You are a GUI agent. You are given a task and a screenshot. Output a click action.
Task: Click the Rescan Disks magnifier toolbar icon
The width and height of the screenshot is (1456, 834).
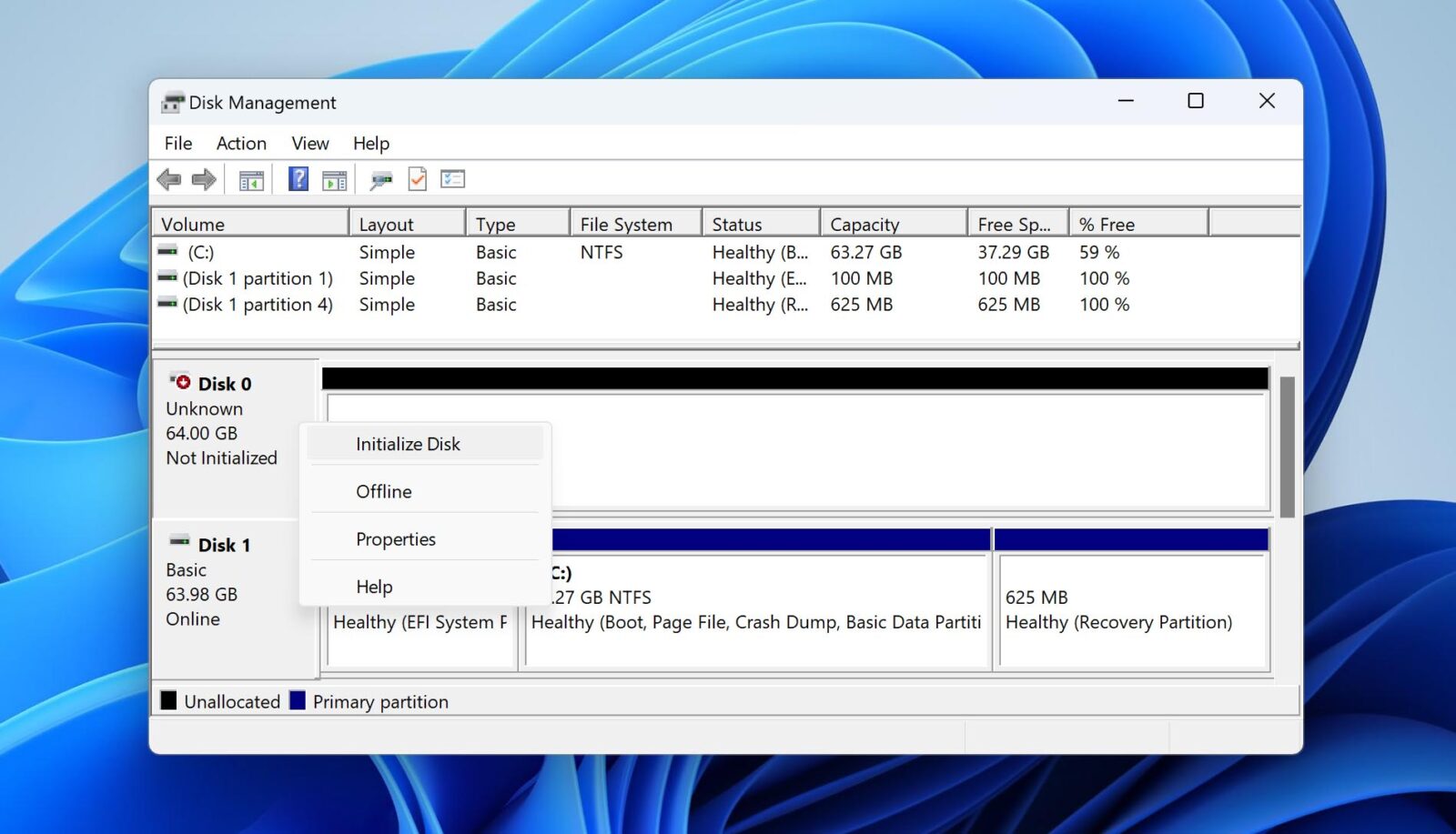[379, 178]
